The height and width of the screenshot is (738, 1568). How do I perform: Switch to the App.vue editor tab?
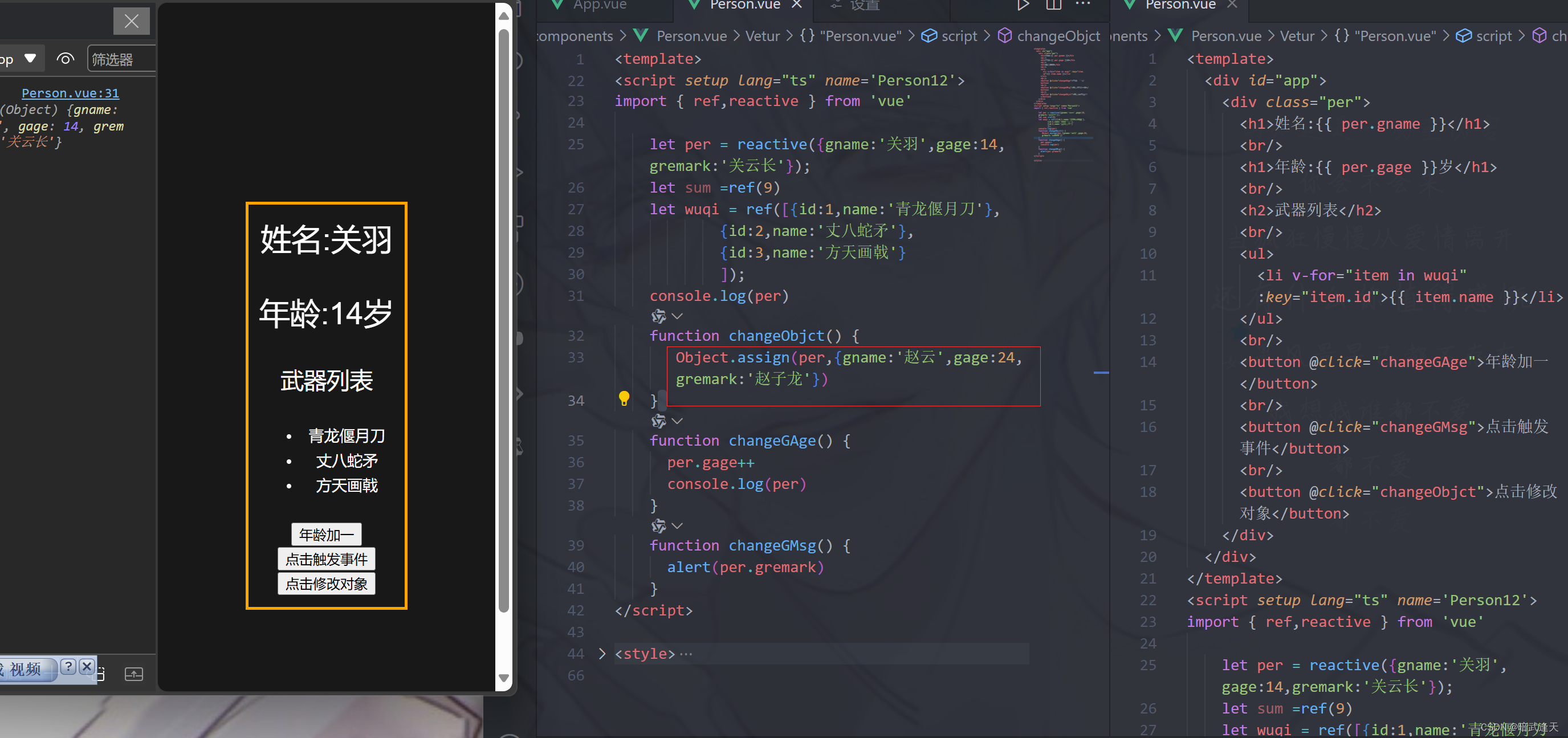(x=600, y=5)
